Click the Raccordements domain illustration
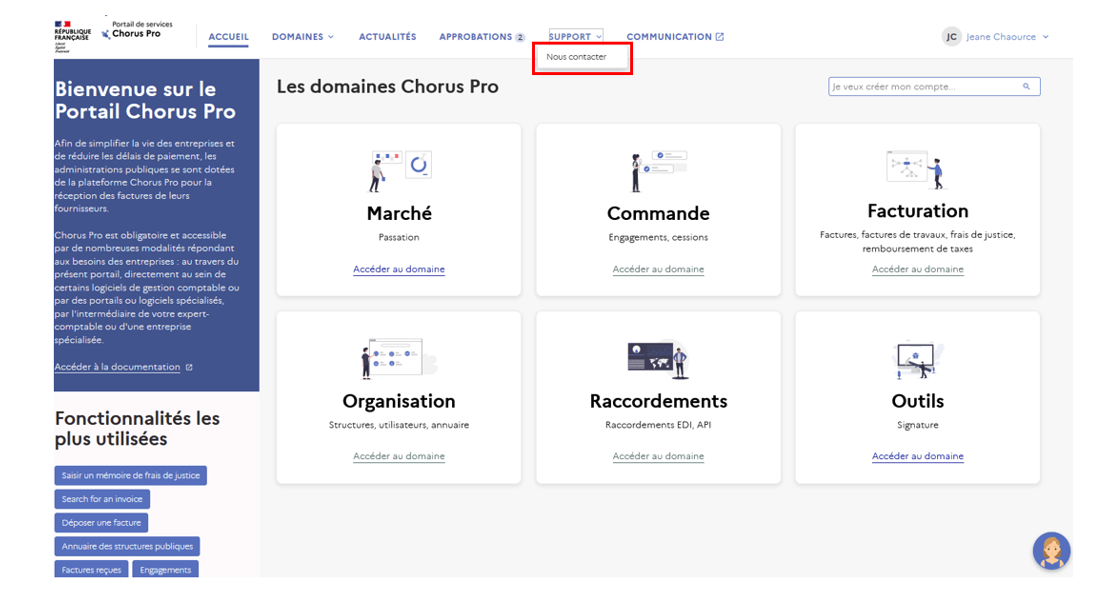1105x593 pixels. [x=658, y=359]
